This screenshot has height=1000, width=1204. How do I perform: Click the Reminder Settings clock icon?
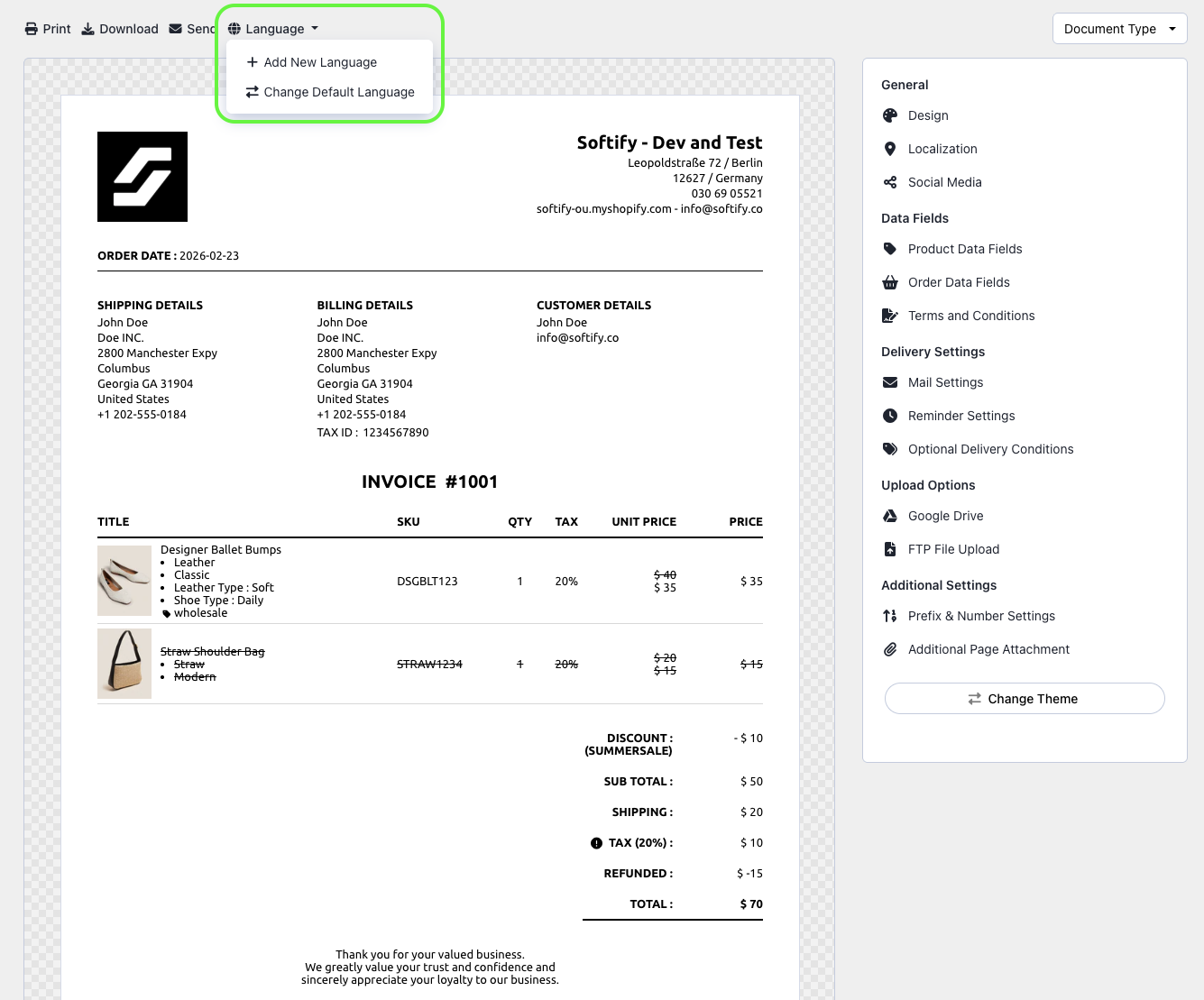coord(890,416)
